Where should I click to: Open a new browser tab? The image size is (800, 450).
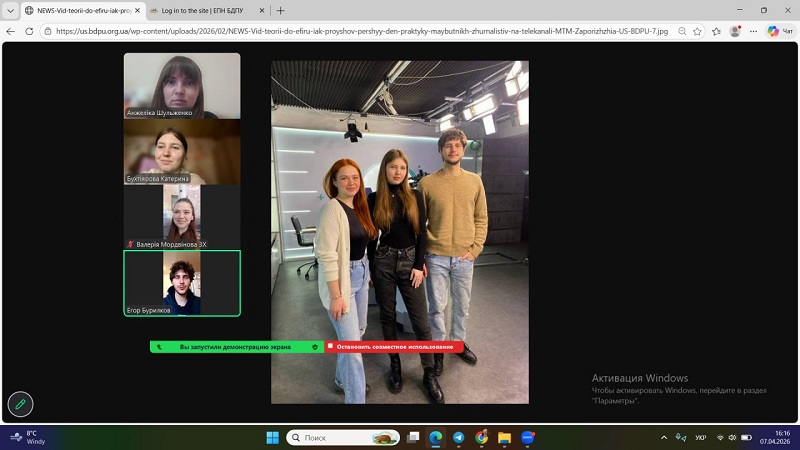[281, 10]
